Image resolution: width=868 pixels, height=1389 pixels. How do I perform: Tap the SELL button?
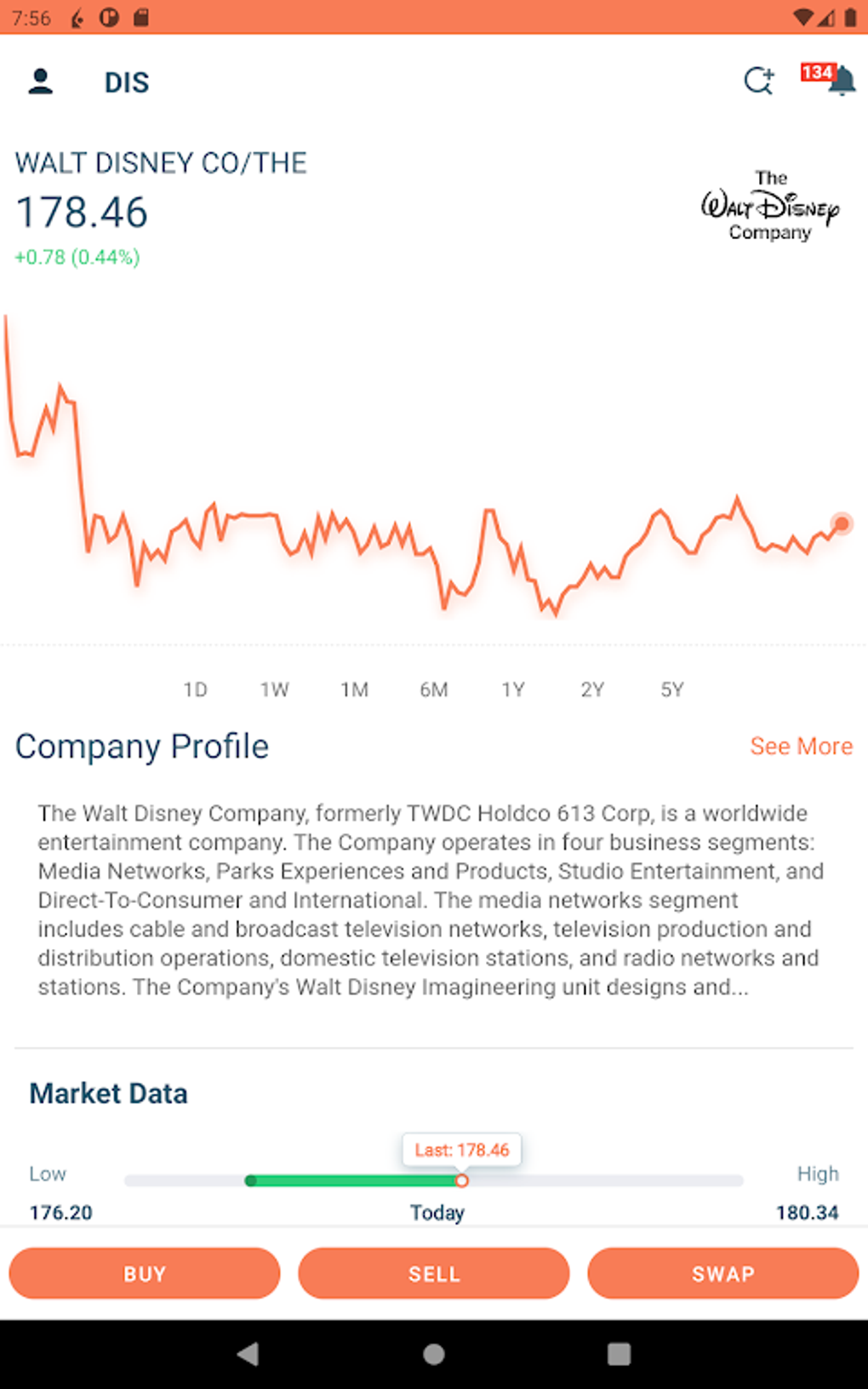pyautogui.click(x=434, y=1273)
